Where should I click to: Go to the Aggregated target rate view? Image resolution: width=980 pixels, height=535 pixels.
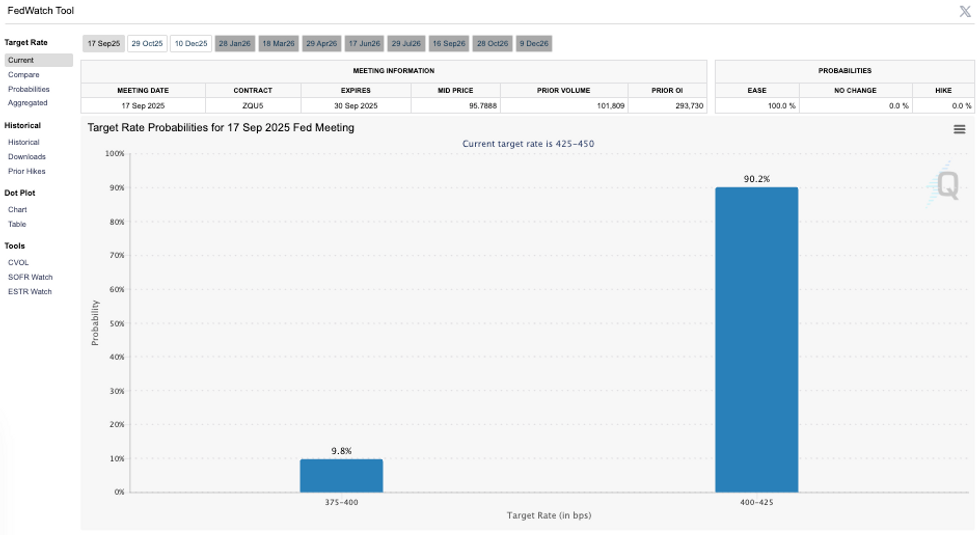click(28, 103)
